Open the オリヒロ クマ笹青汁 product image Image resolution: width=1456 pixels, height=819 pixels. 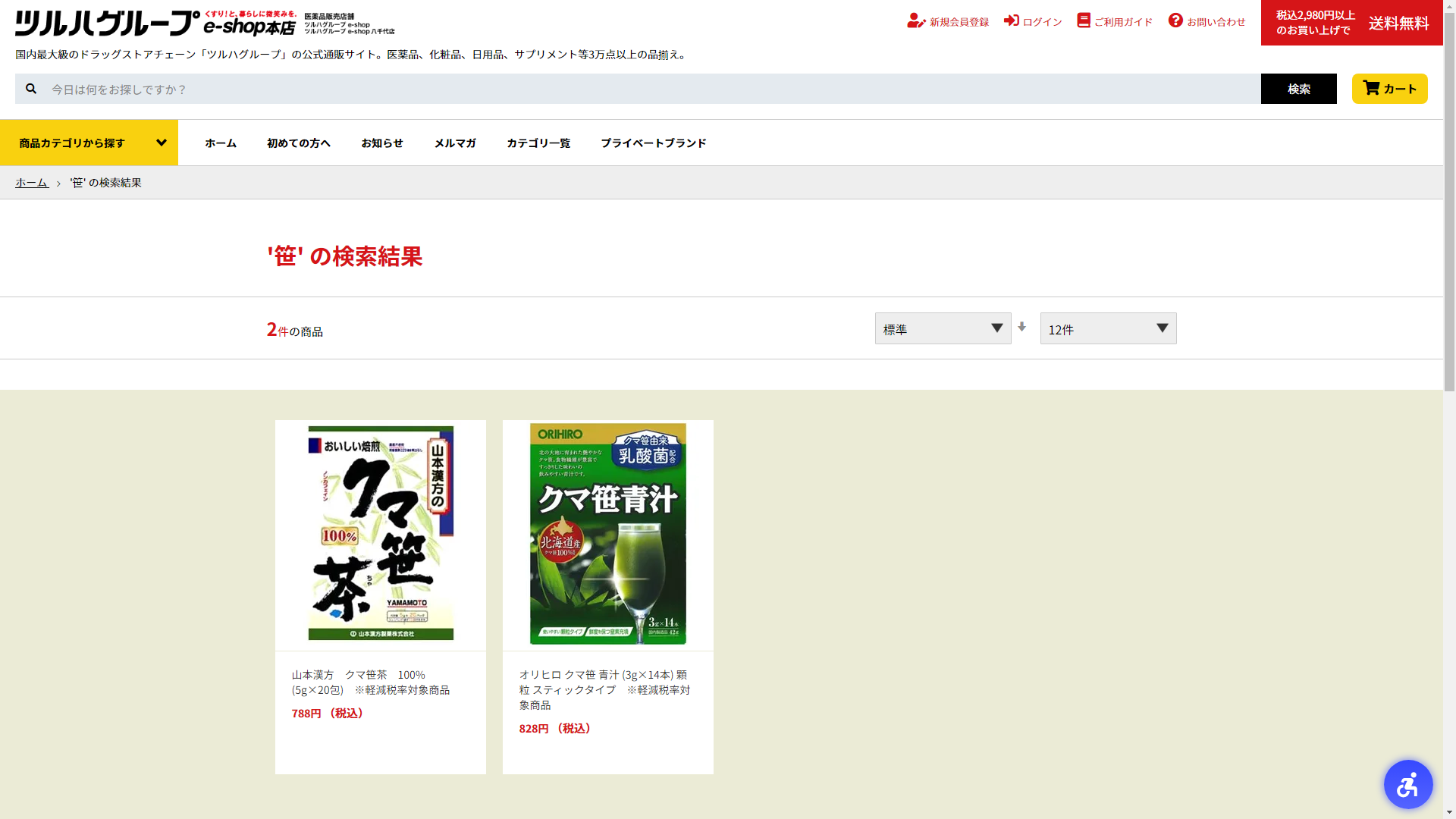[607, 533]
